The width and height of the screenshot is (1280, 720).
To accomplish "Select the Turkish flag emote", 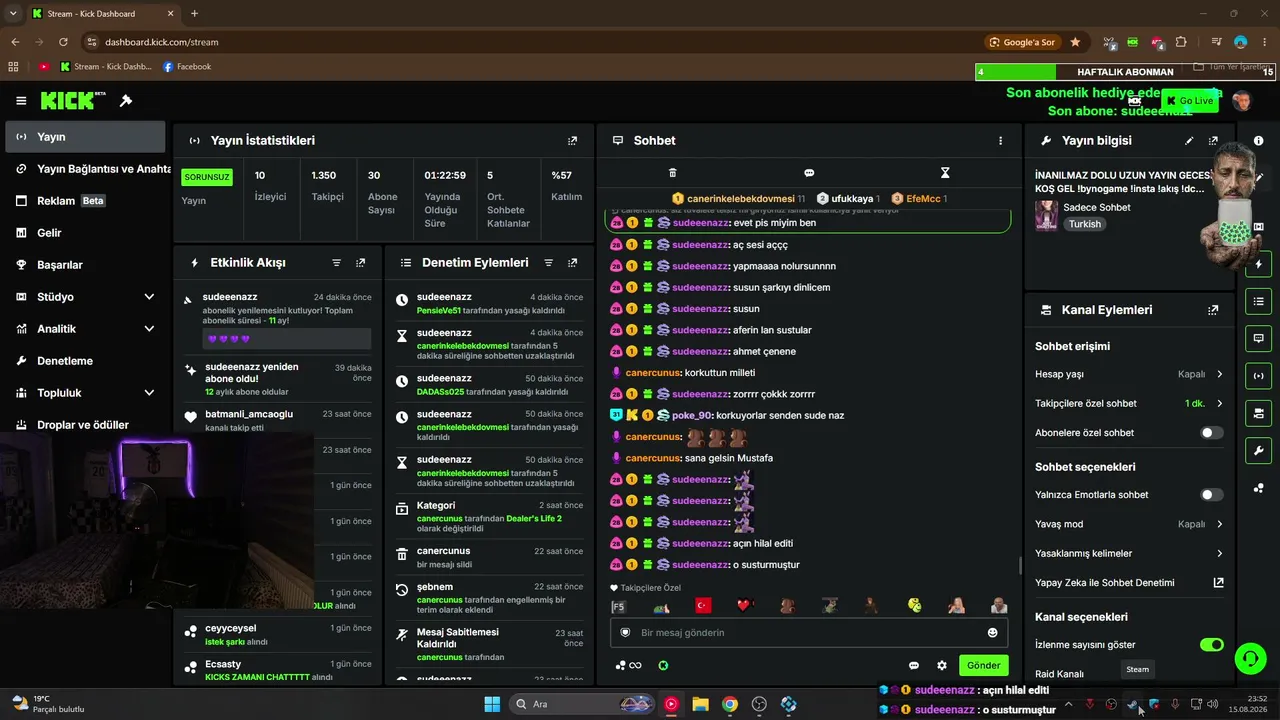I will 702,605.
